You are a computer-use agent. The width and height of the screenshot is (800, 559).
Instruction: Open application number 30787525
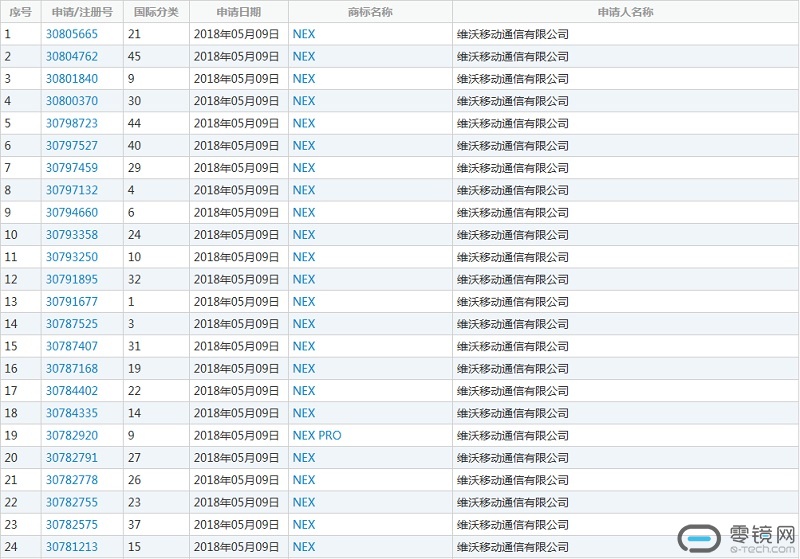coord(71,324)
